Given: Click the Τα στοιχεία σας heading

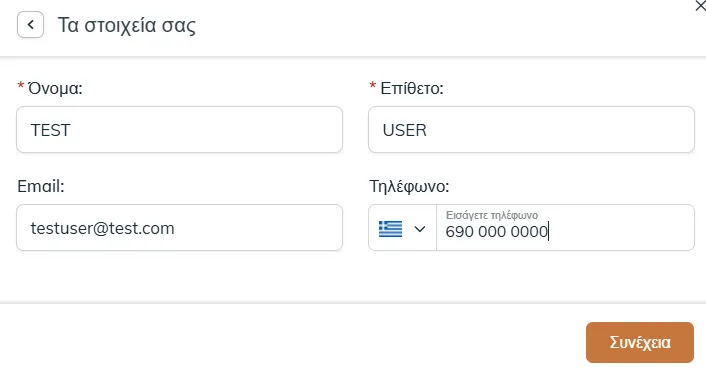Looking at the screenshot, I should coord(127,25).
